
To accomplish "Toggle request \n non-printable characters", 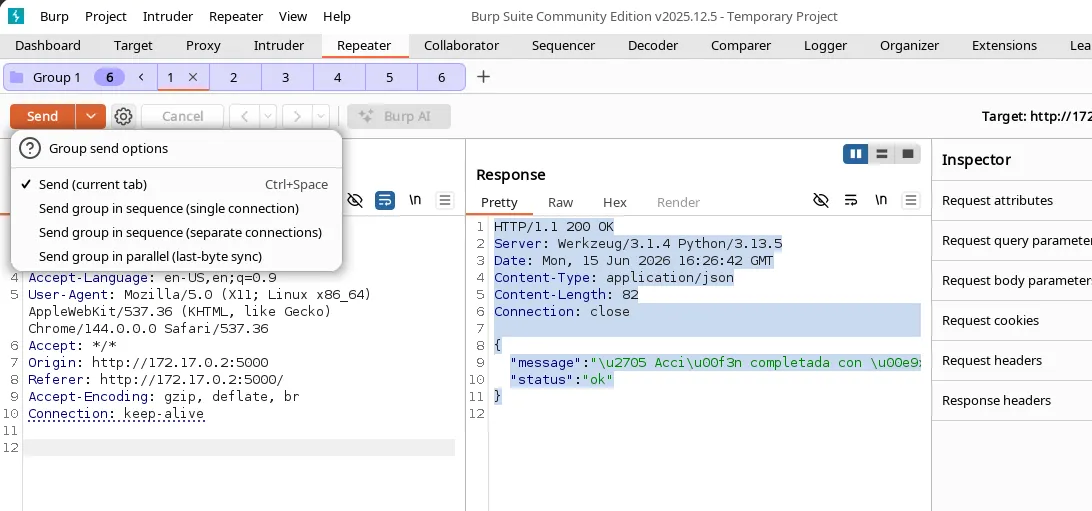I will (415, 201).
